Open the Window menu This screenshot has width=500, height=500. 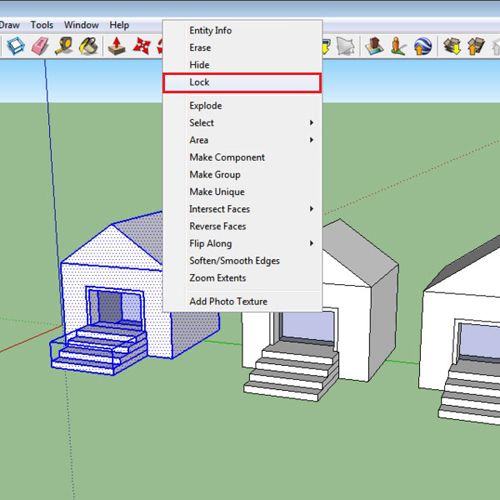[81, 25]
